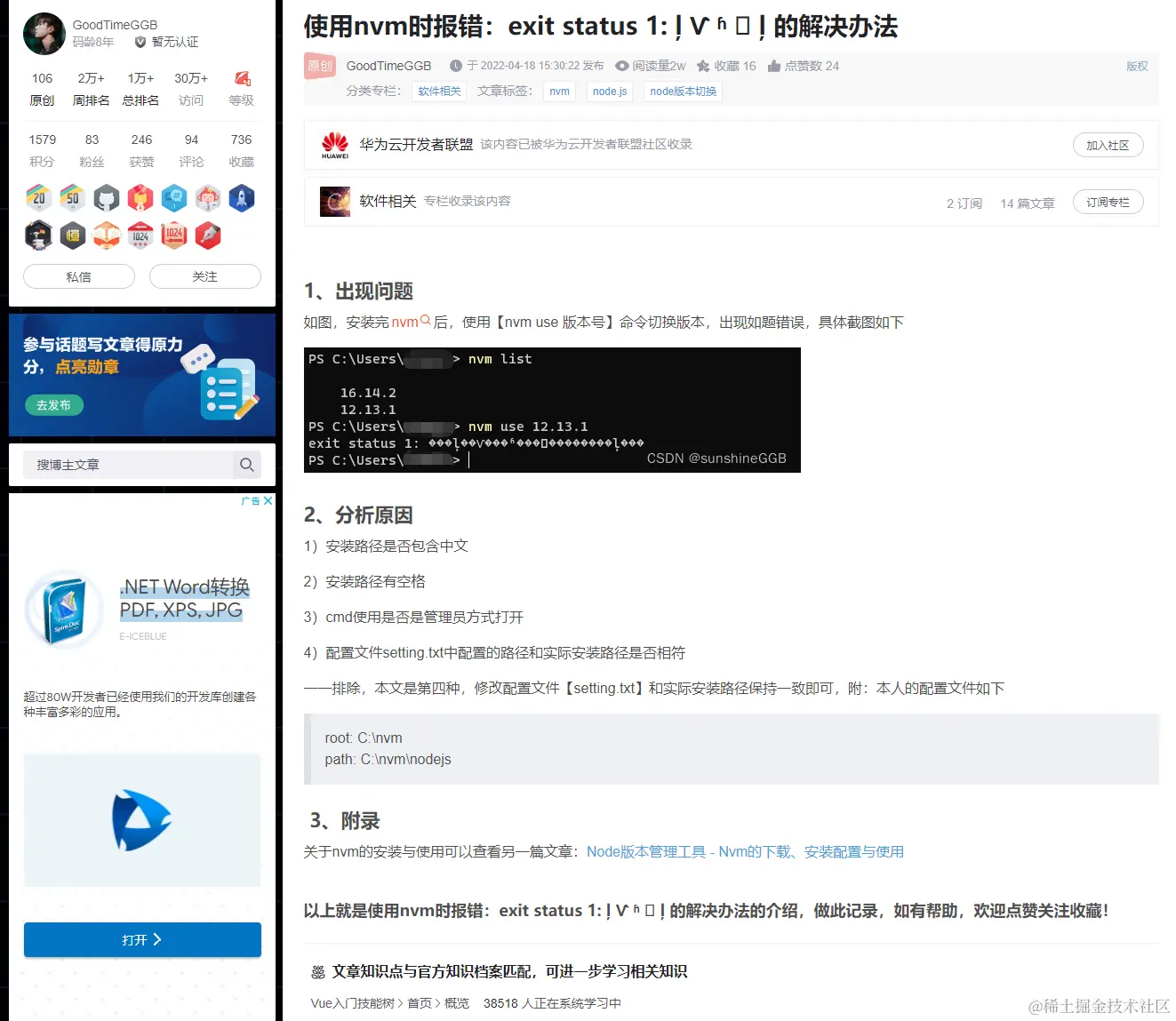Viewport: 1176px width, 1021px height.
Task: Click the red pen-nib hexagon badge
Action: pos(208,235)
